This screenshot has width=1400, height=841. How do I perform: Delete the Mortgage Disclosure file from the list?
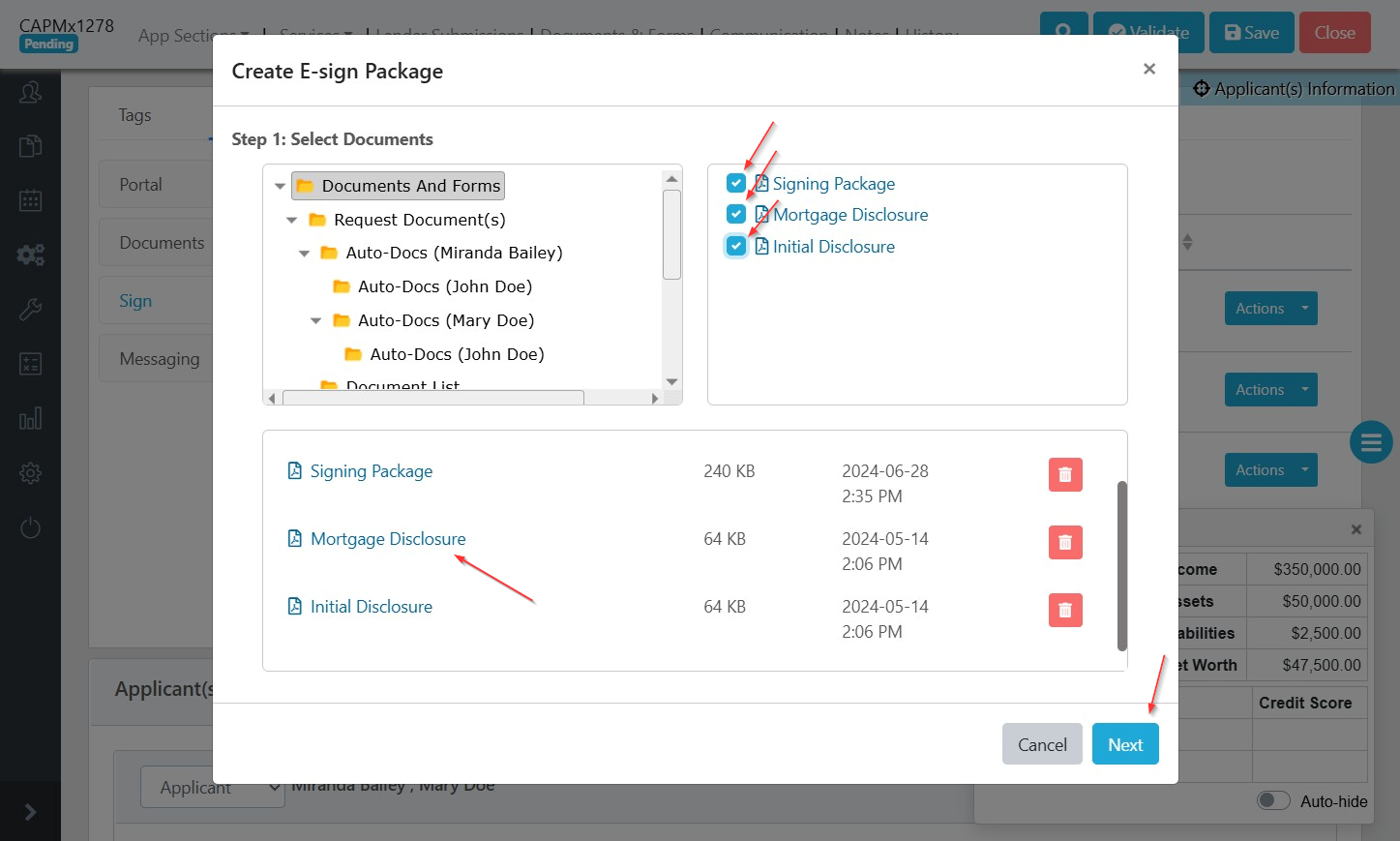pos(1065,542)
